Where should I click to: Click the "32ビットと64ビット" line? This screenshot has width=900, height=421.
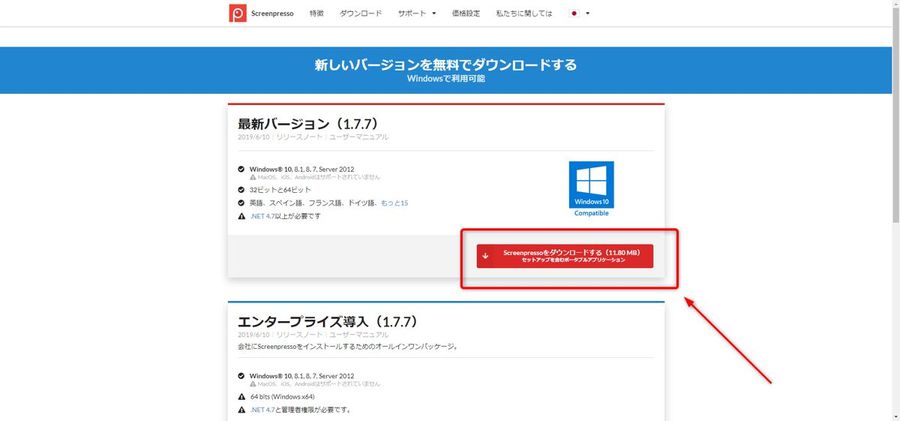[281, 190]
